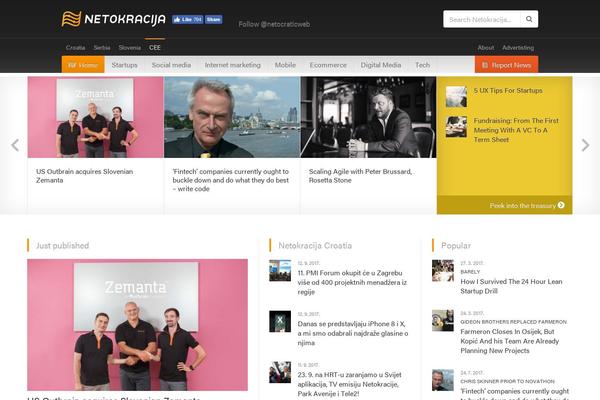The image size is (600, 400).
Task: Click Fundraising article thumbnail
Action: coord(456,127)
